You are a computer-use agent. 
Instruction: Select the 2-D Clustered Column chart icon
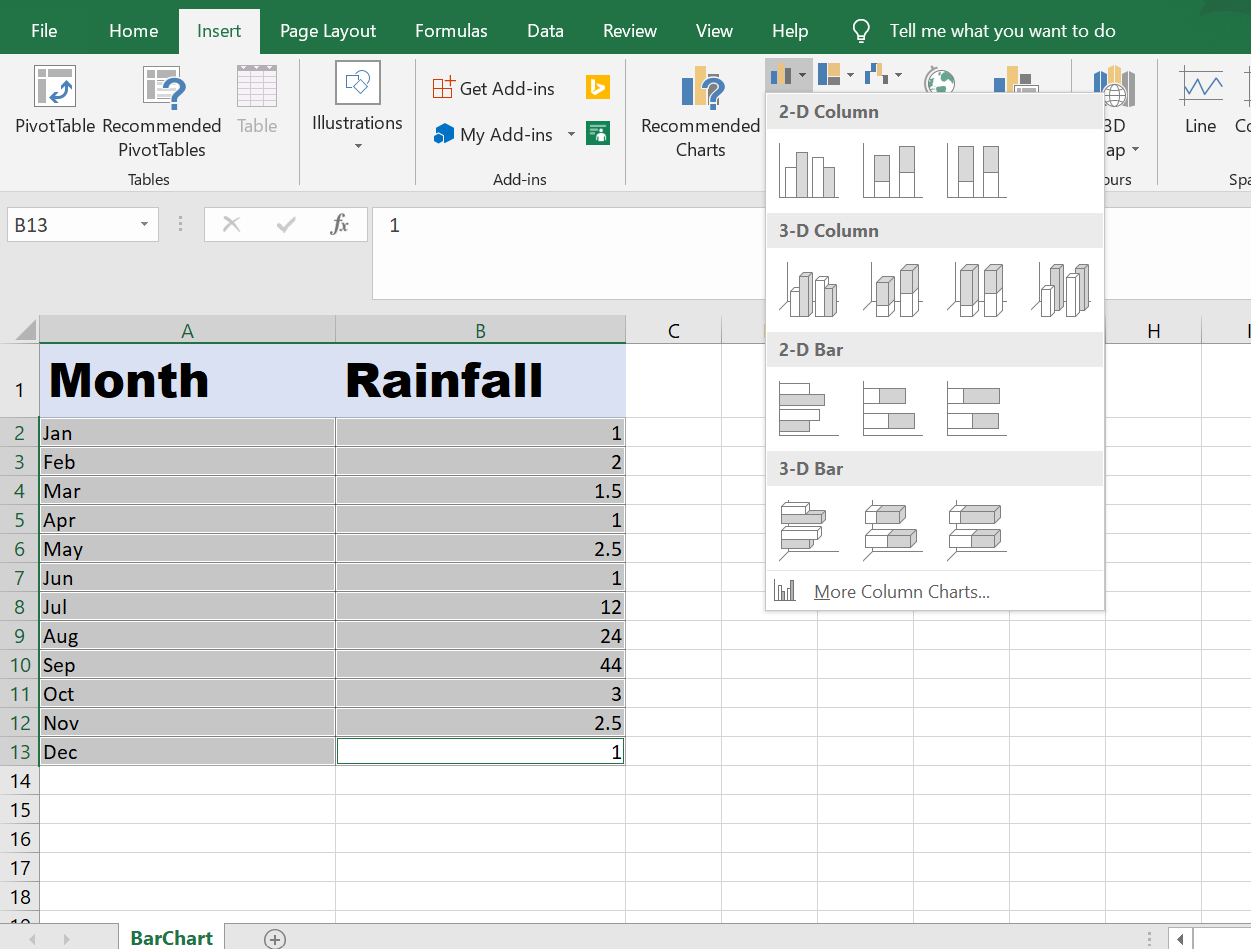click(x=808, y=171)
